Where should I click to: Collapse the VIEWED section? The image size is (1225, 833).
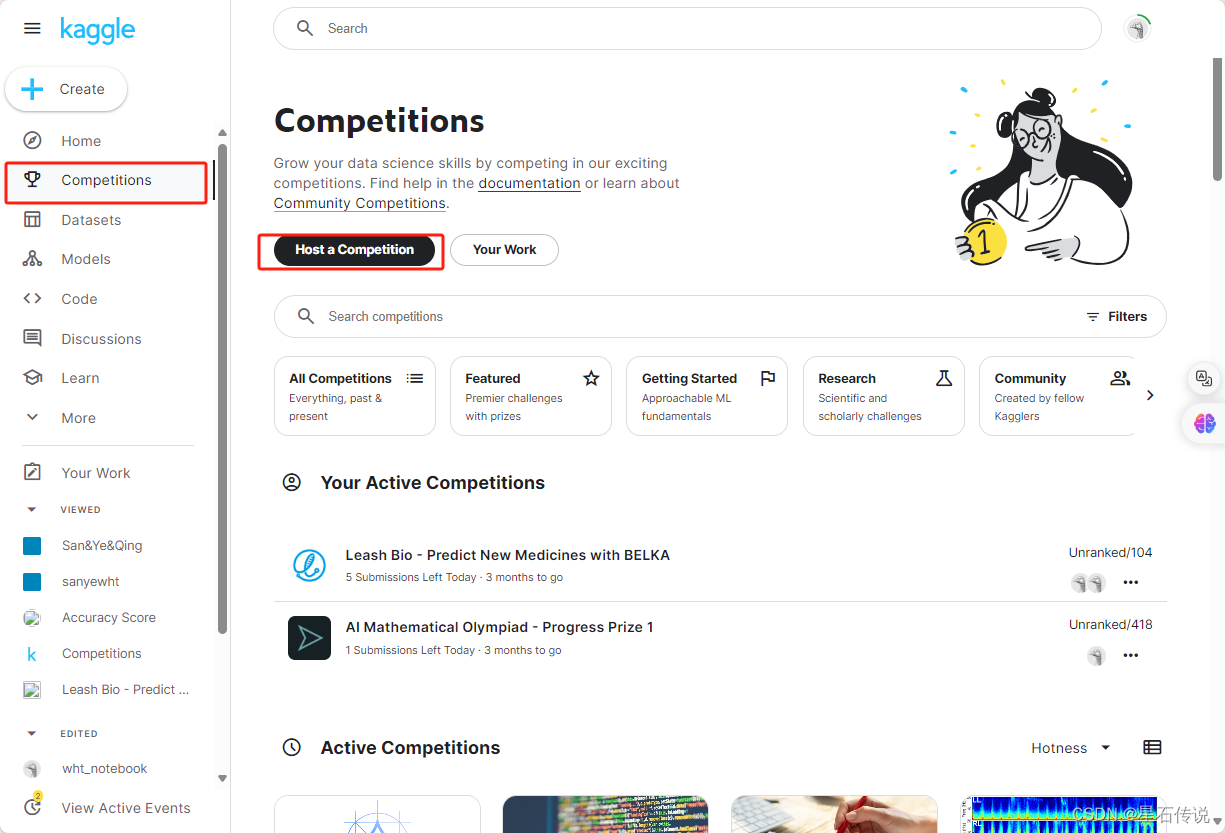point(31,509)
